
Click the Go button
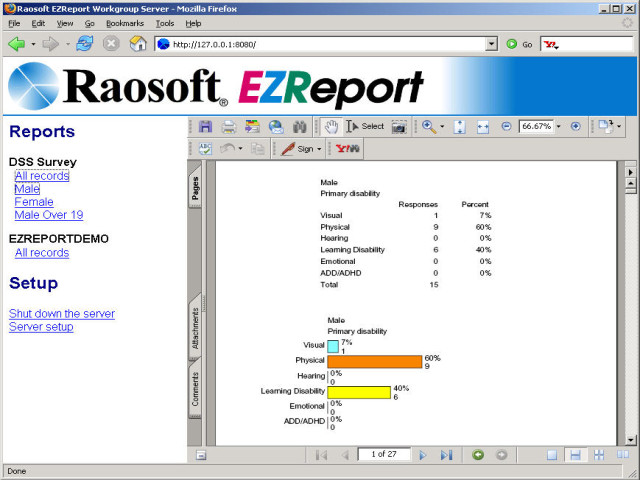click(x=519, y=44)
